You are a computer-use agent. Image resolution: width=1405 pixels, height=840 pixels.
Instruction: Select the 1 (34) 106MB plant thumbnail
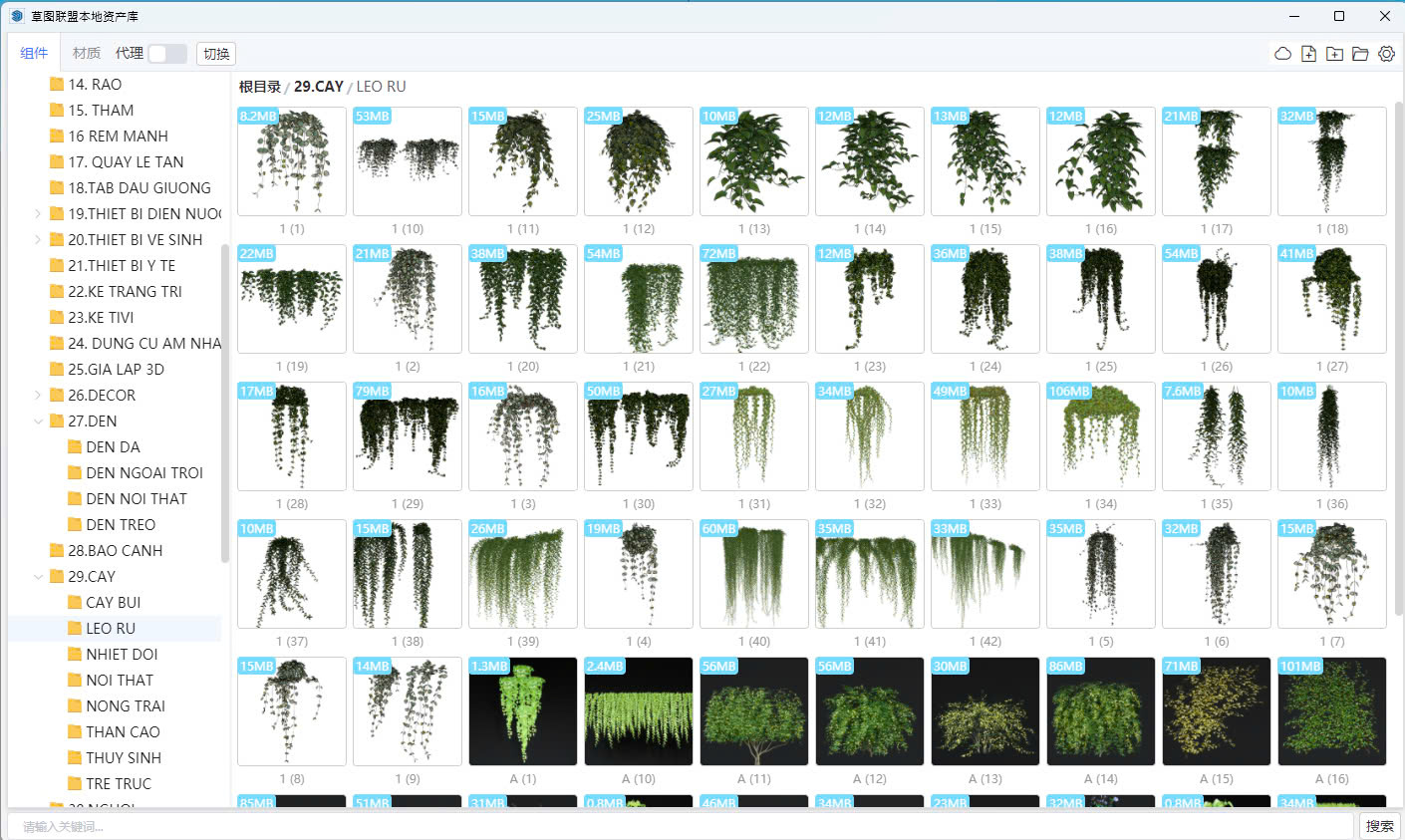click(1100, 436)
